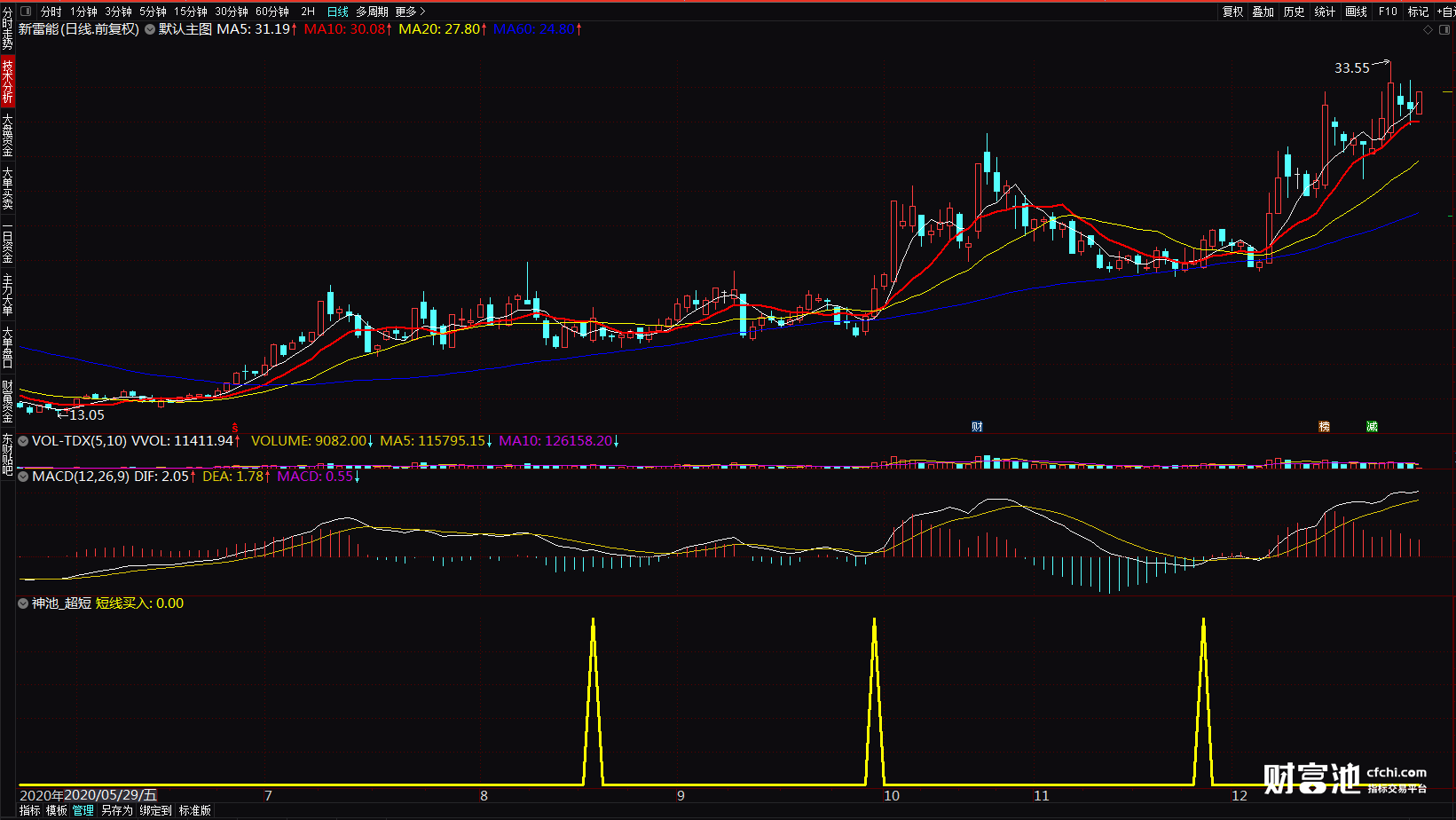1456x820 pixels.
Task: Click 另存为 in the bottom toolbar
Action: point(117,811)
